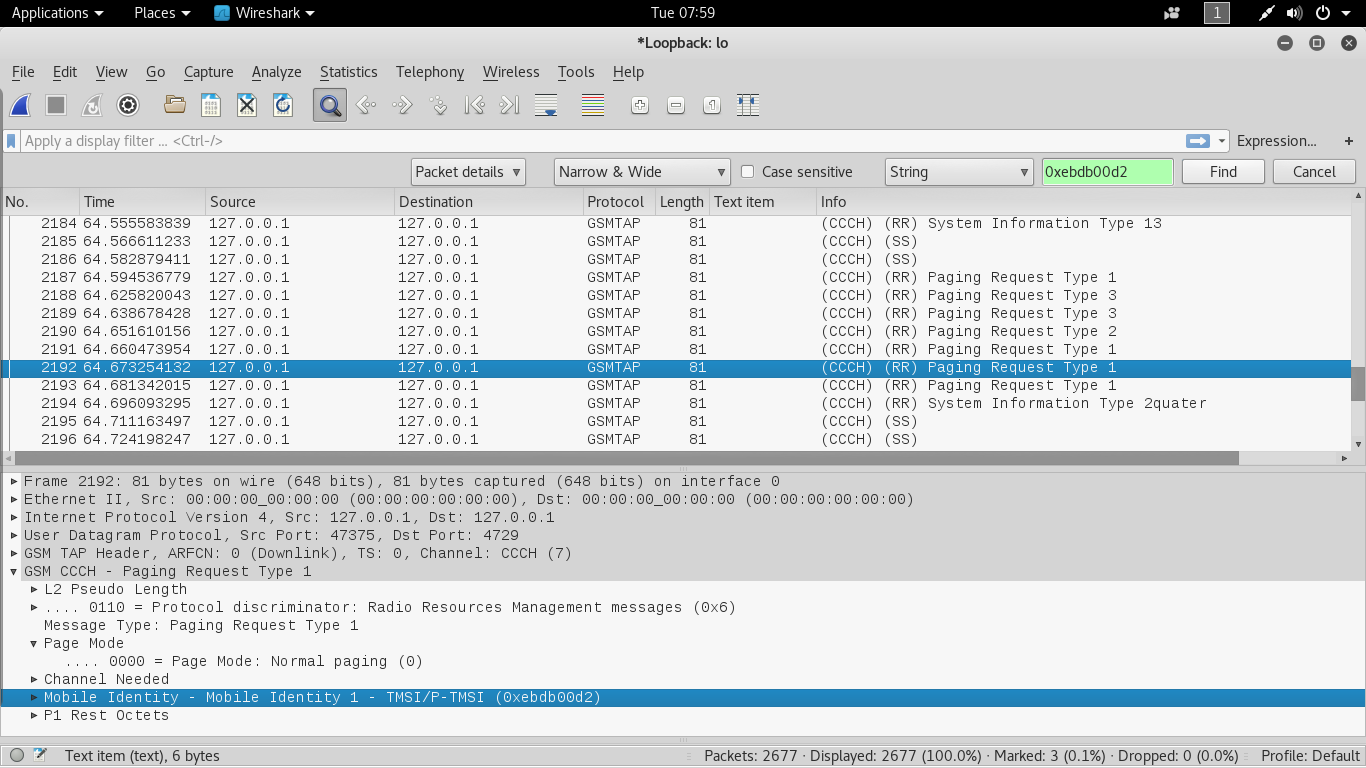This screenshot has width=1366, height=768.
Task: Start capture with the shark fin icon
Action: click(x=20, y=105)
